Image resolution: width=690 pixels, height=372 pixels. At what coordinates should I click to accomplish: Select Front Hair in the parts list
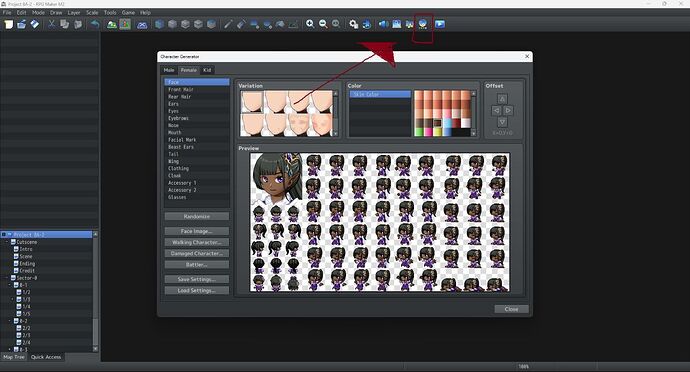point(197,89)
